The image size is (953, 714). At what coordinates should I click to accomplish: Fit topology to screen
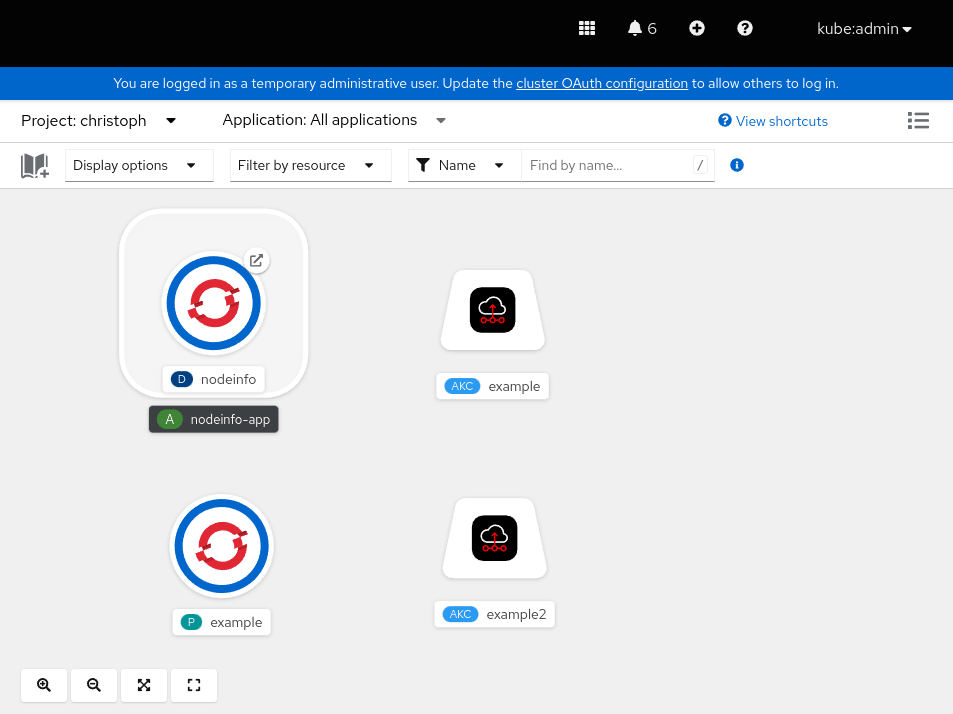pyautogui.click(x=143, y=685)
